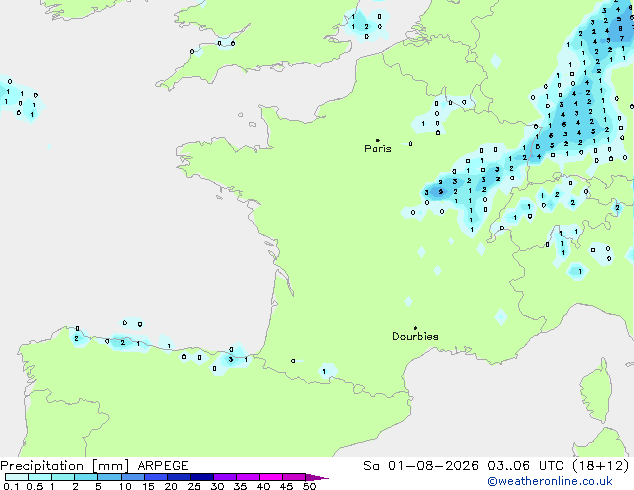Select the 30 mm purple legend swatch
The height and width of the screenshot is (490, 634).
[225, 477]
